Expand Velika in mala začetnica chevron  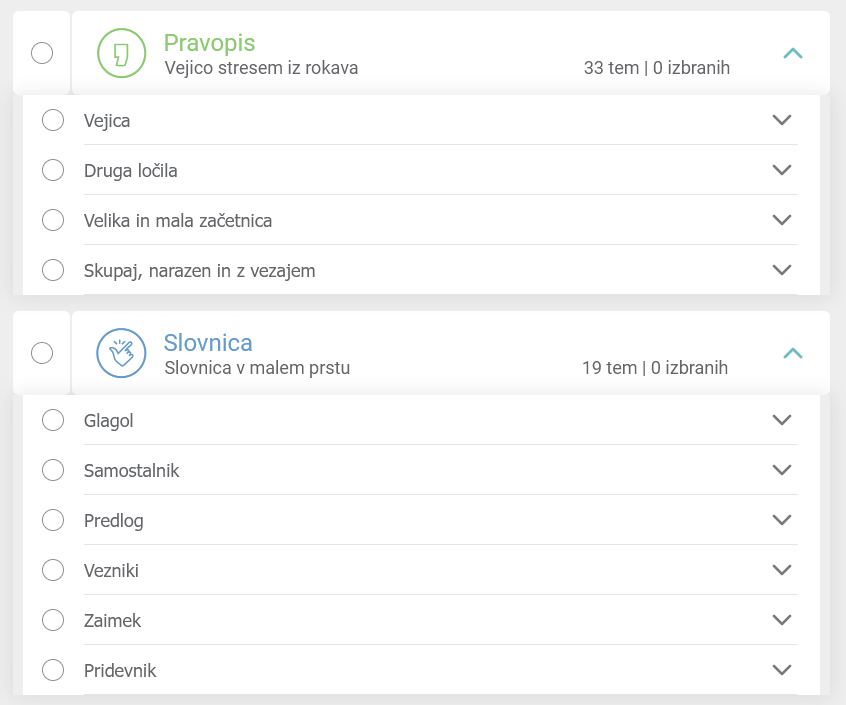(x=782, y=220)
